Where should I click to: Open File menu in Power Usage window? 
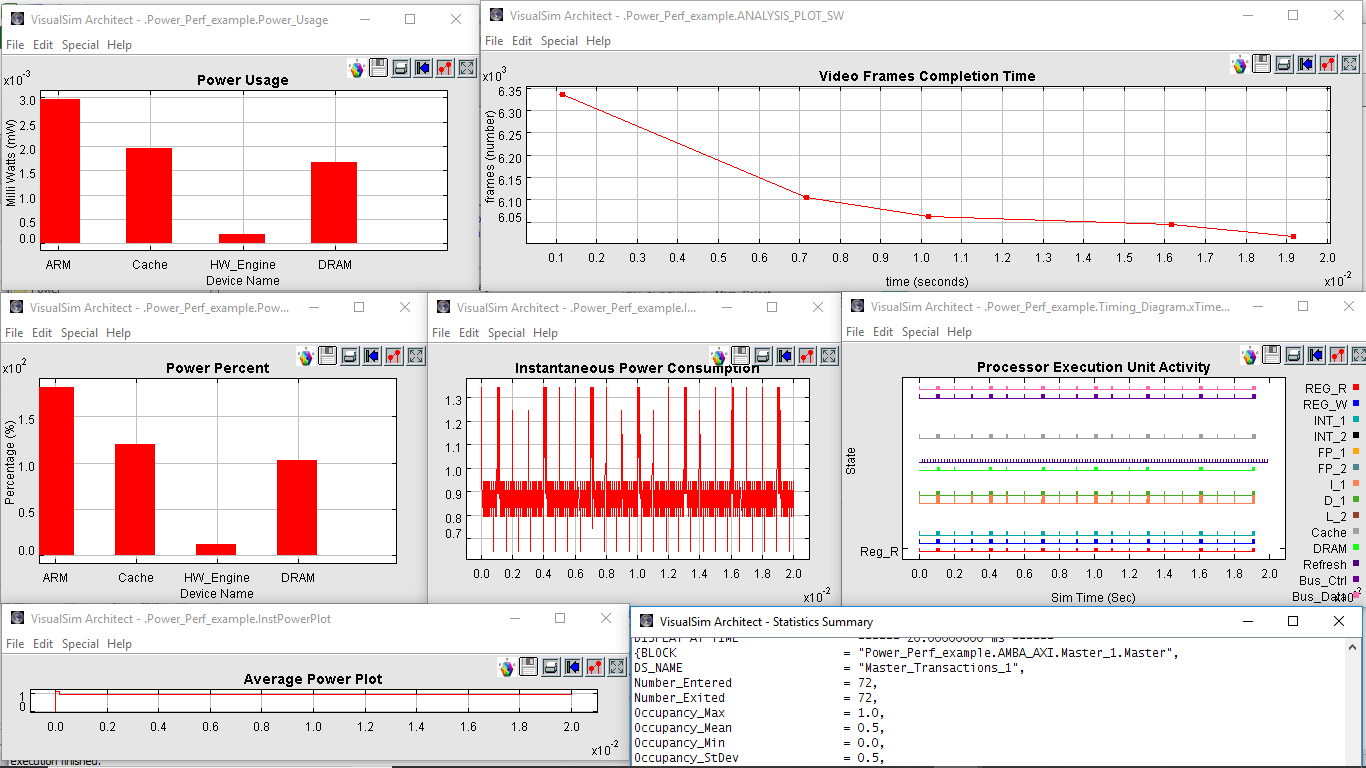click(15, 45)
